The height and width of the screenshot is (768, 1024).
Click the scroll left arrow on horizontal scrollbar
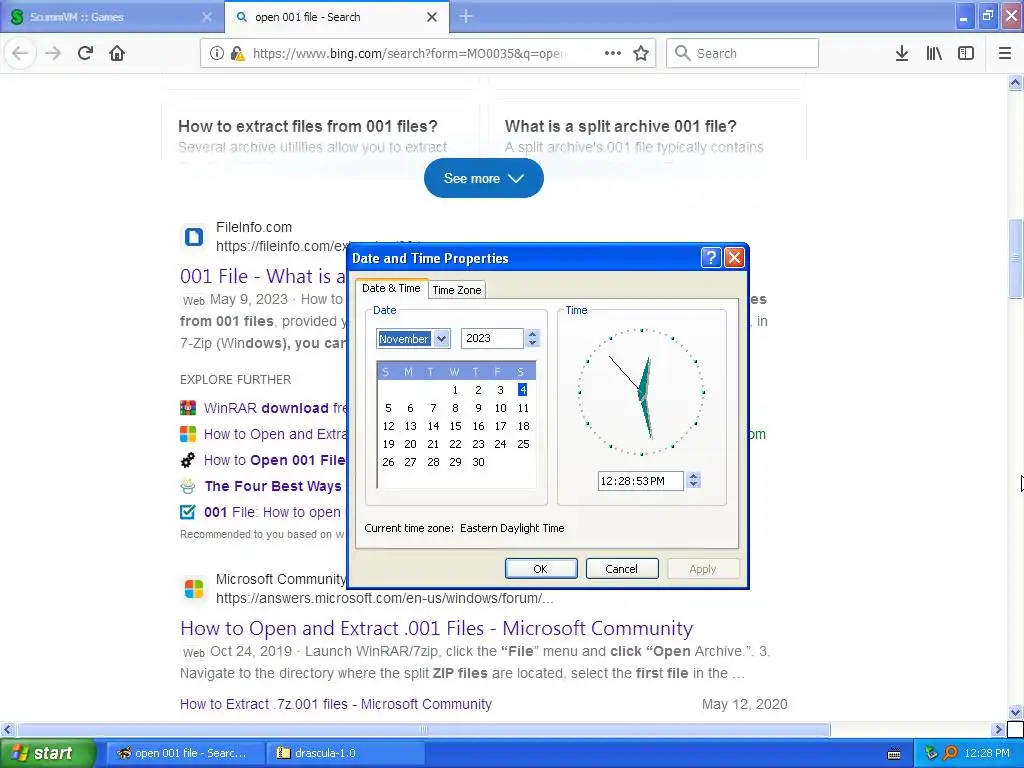(x=7, y=729)
